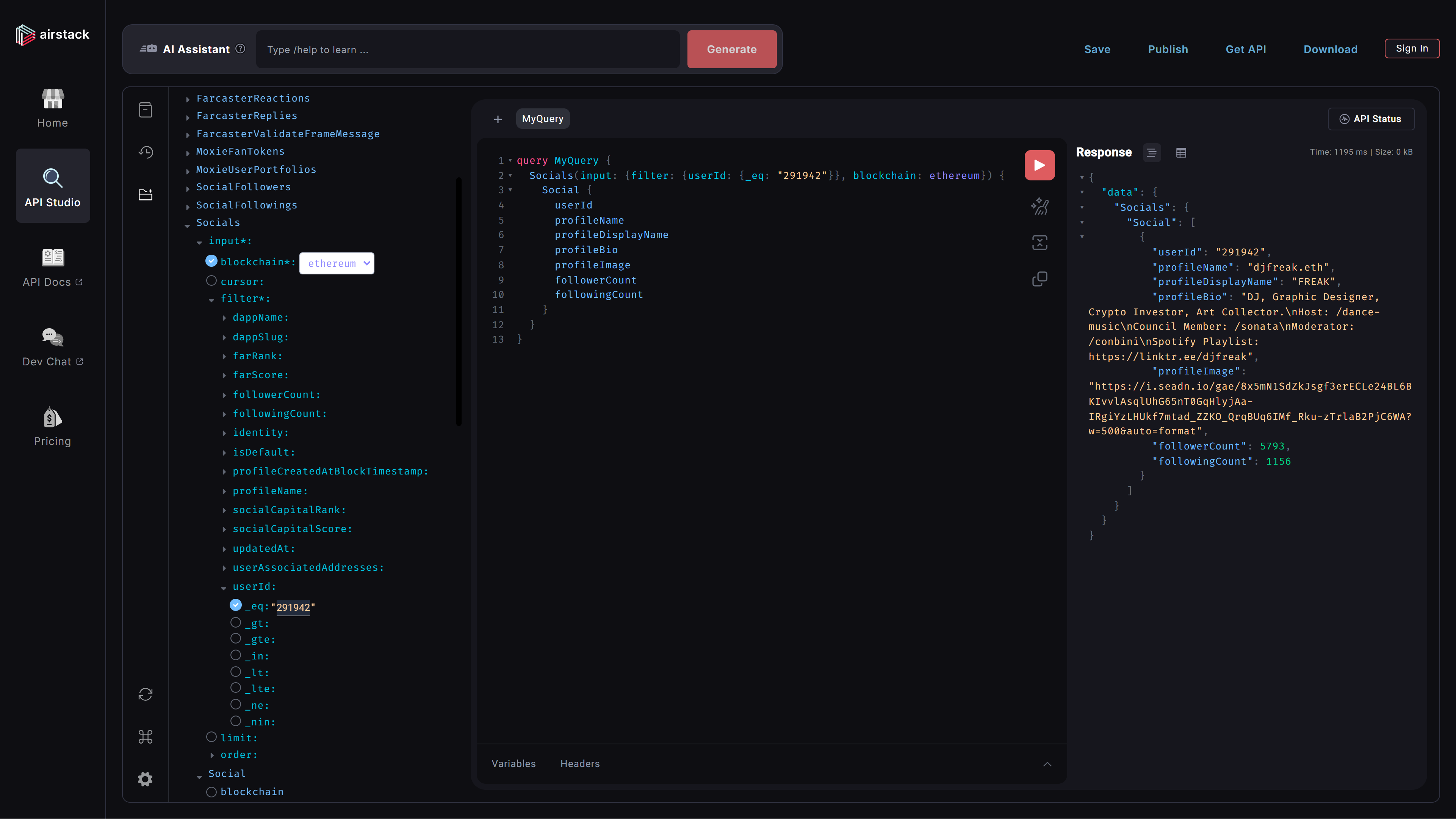Open the settings gear icon

pyautogui.click(x=145, y=779)
